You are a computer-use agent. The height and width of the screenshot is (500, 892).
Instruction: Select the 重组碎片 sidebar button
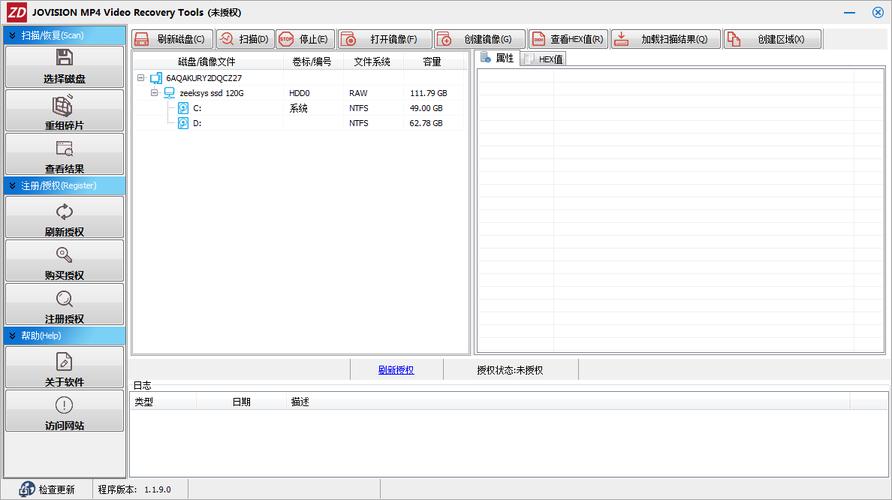(64, 112)
